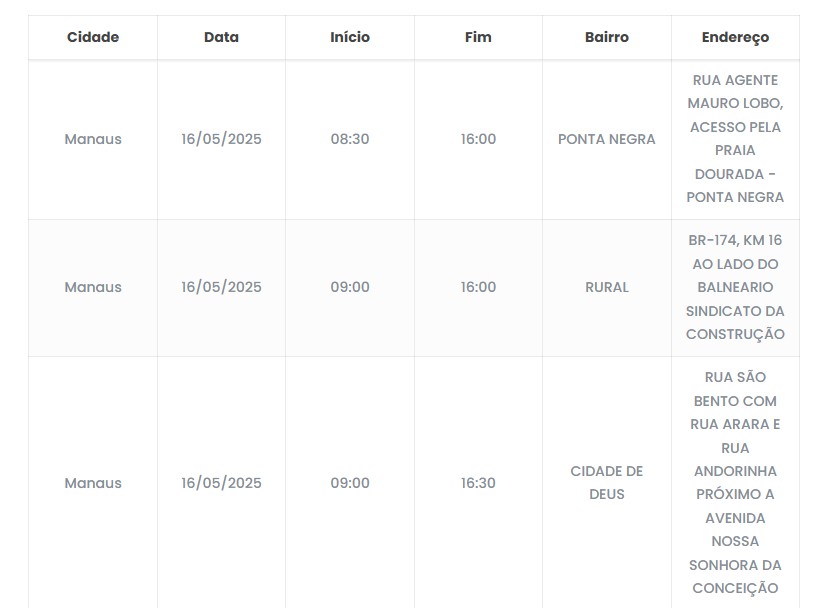816x608 pixels.
Task: Click the RURAL neighborhood cell
Action: (607, 287)
